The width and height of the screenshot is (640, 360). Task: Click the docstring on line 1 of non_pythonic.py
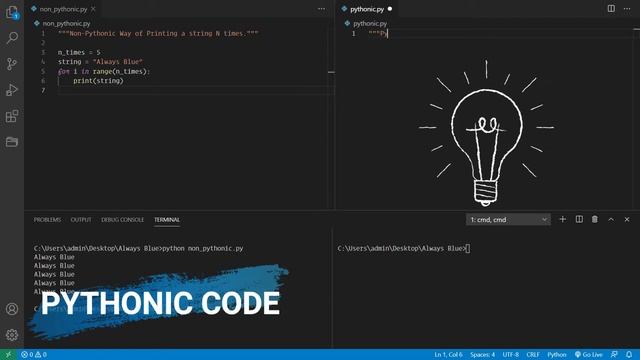click(x=158, y=33)
